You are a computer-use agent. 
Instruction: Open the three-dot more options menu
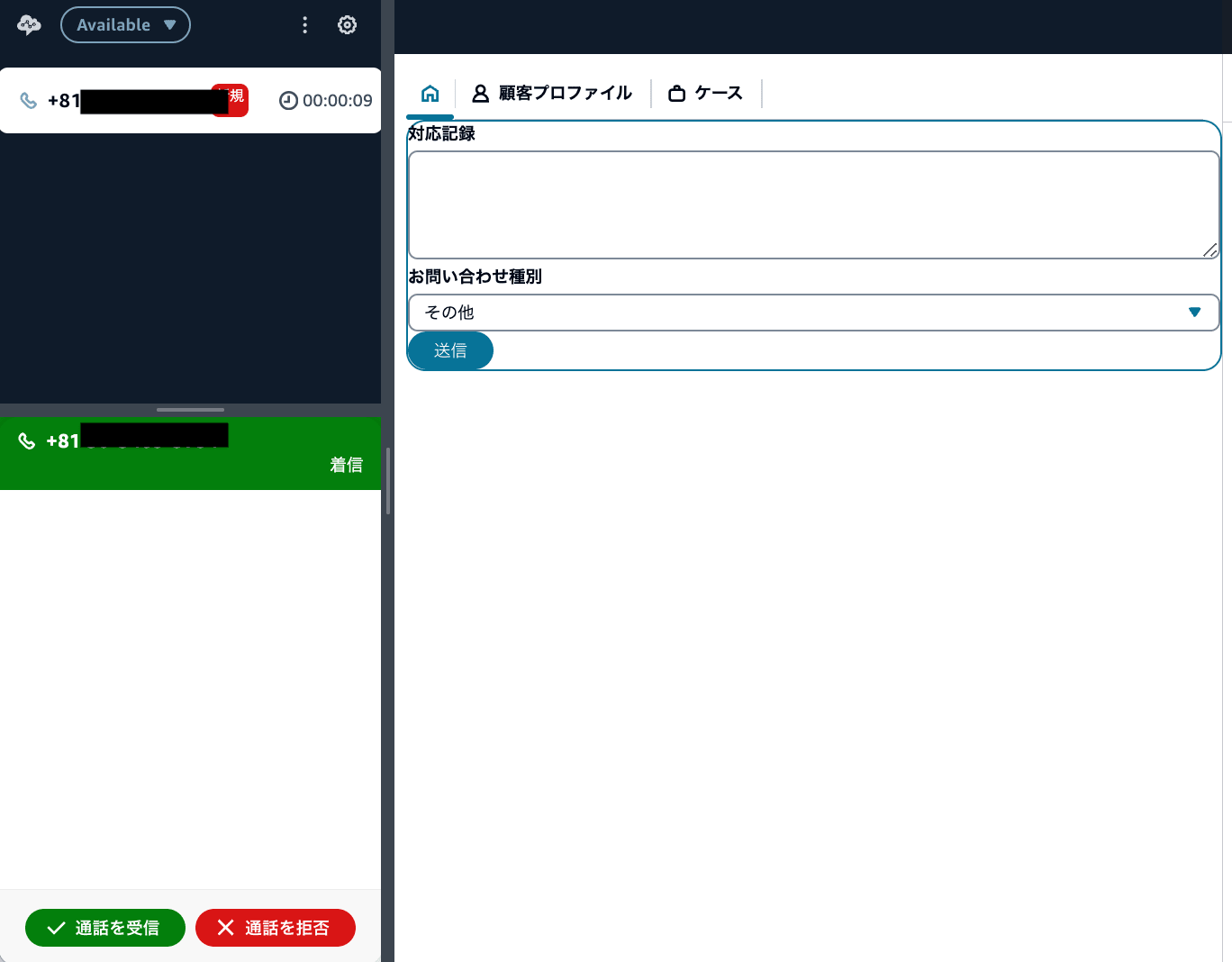(305, 25)
